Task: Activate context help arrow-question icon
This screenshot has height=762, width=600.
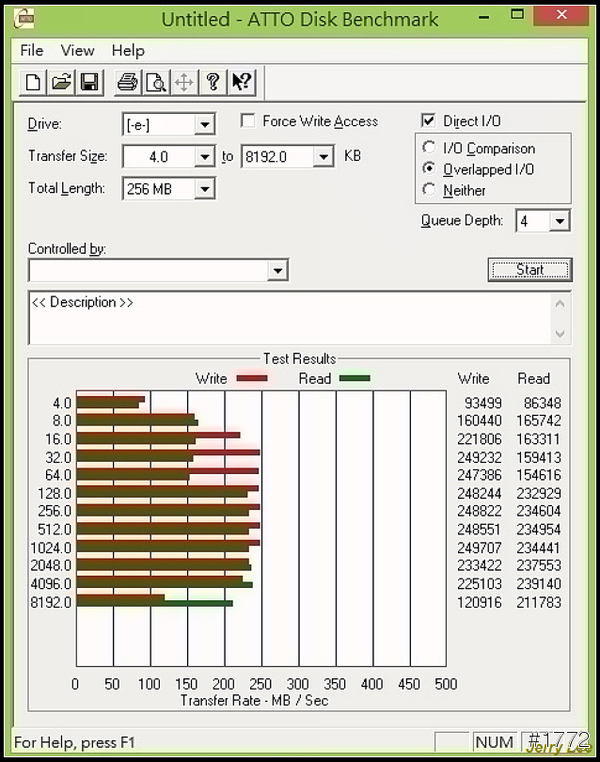Action: click(x=241, y=82)
